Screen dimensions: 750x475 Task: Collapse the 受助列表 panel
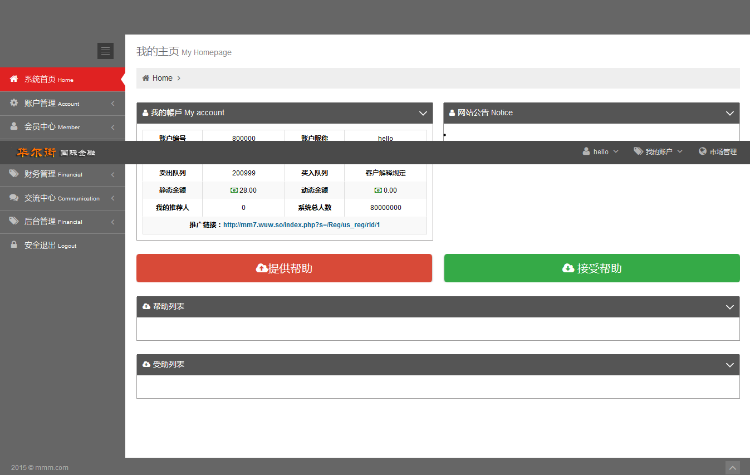click(x=730, y=365)
